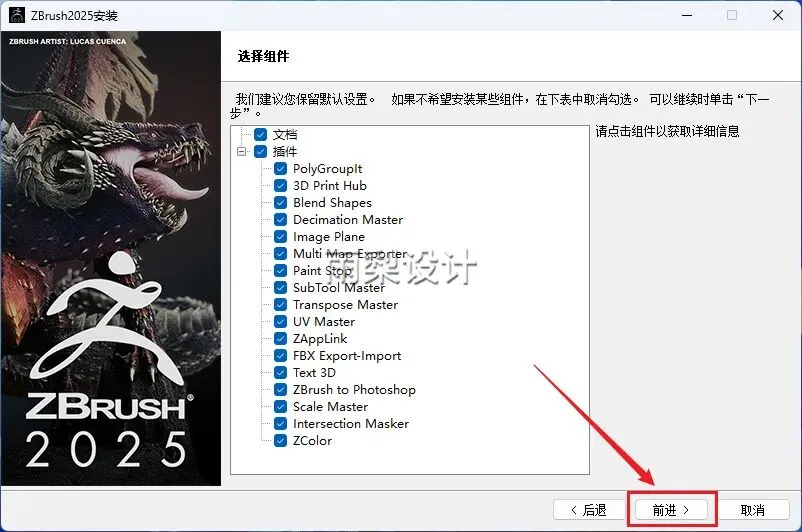Toggle the UV Master checkbox

pyautogui.click(x=280, y=321)
